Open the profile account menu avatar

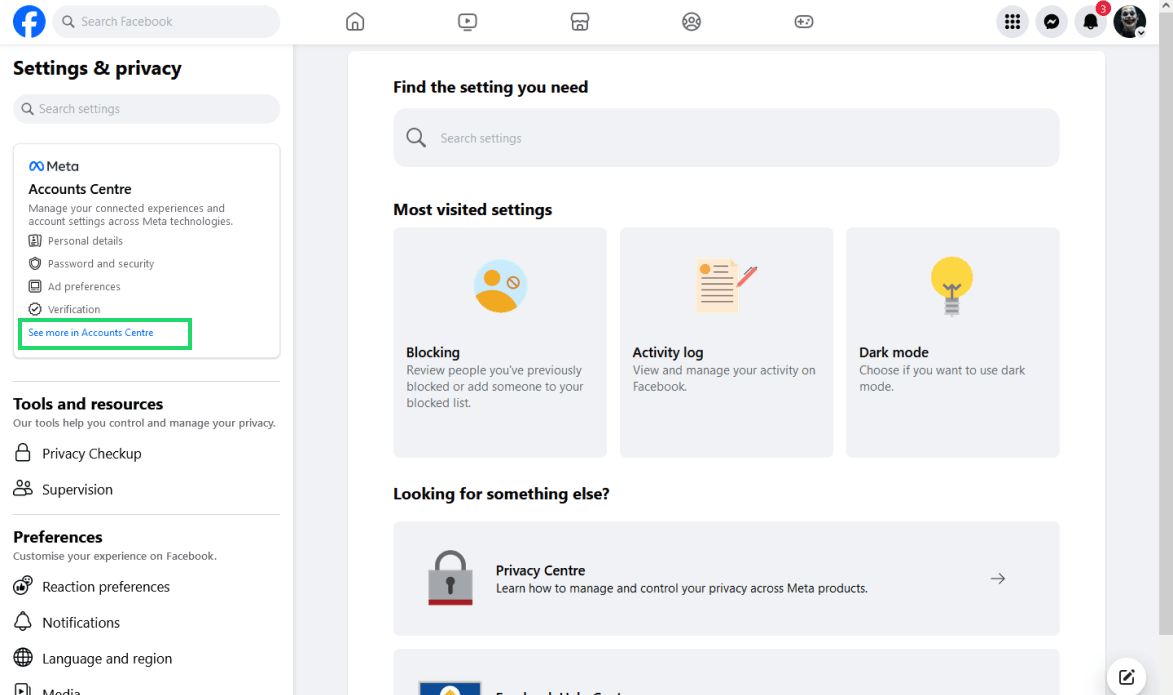click(1129, 21)
